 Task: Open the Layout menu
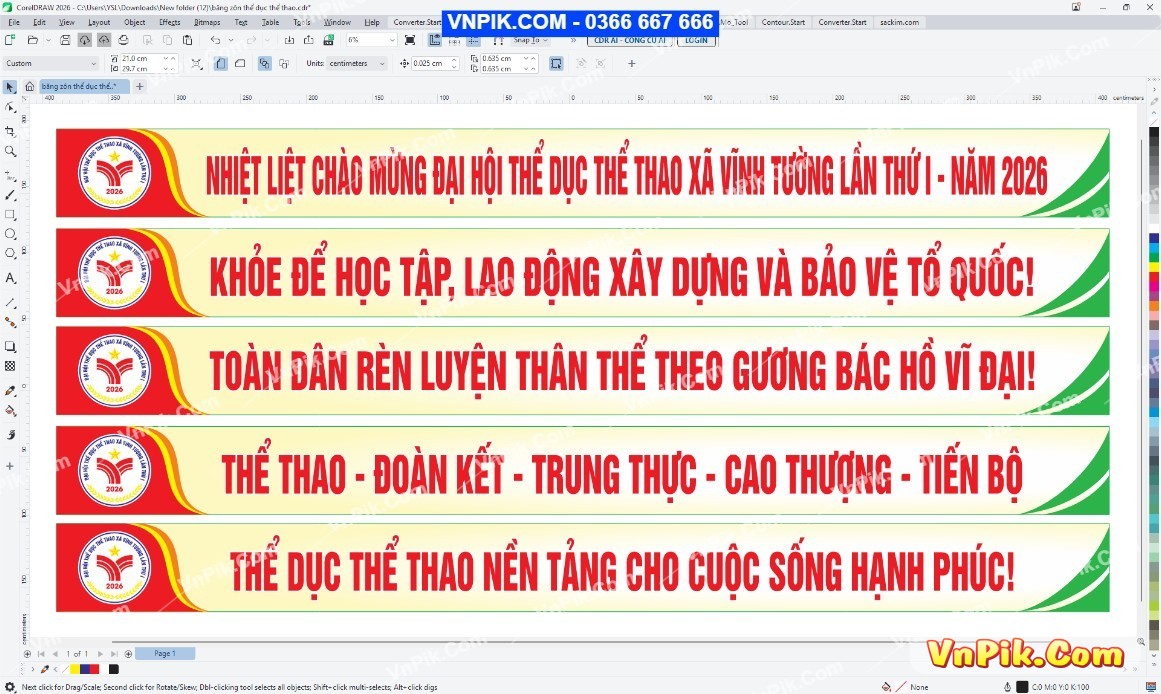pos(99,22)
